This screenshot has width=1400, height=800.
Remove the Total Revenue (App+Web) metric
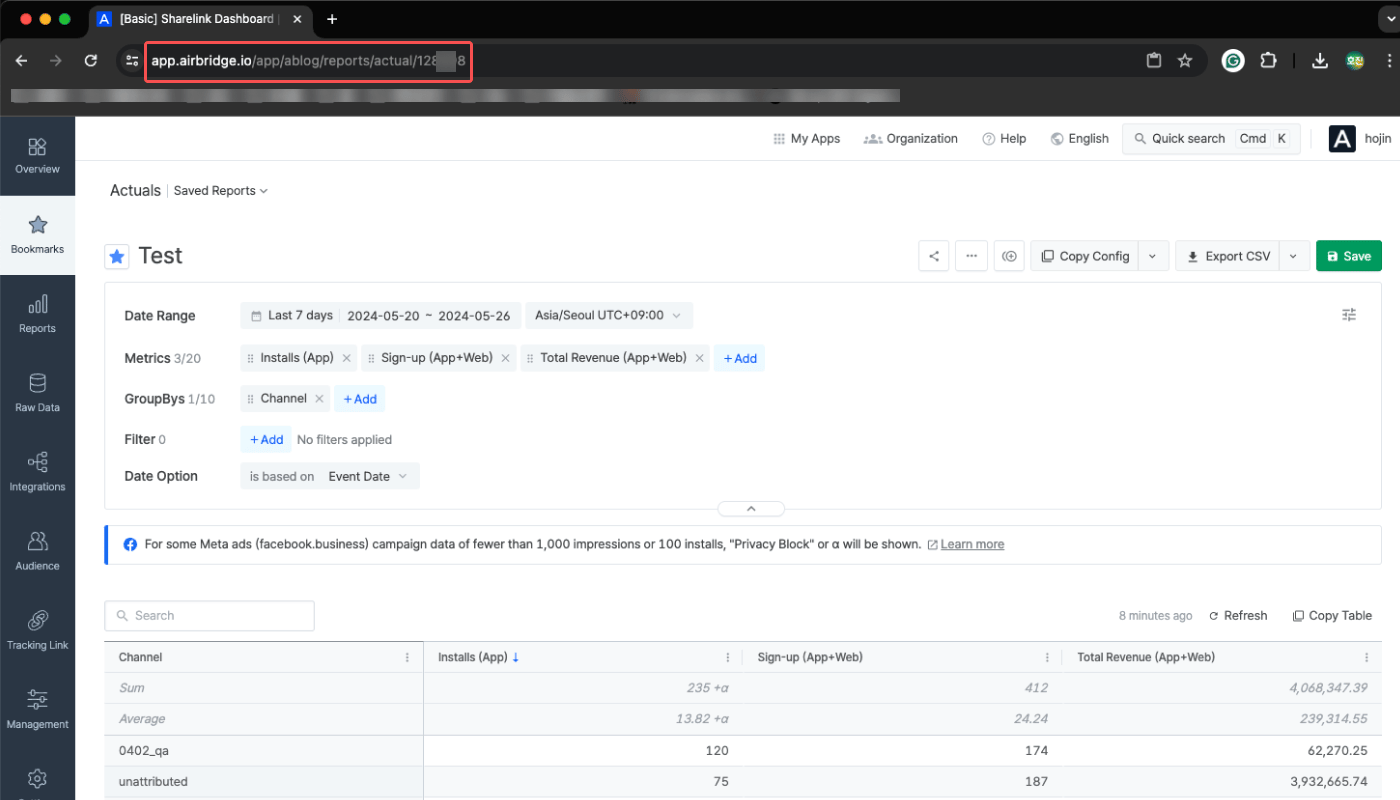click(700, 358)
